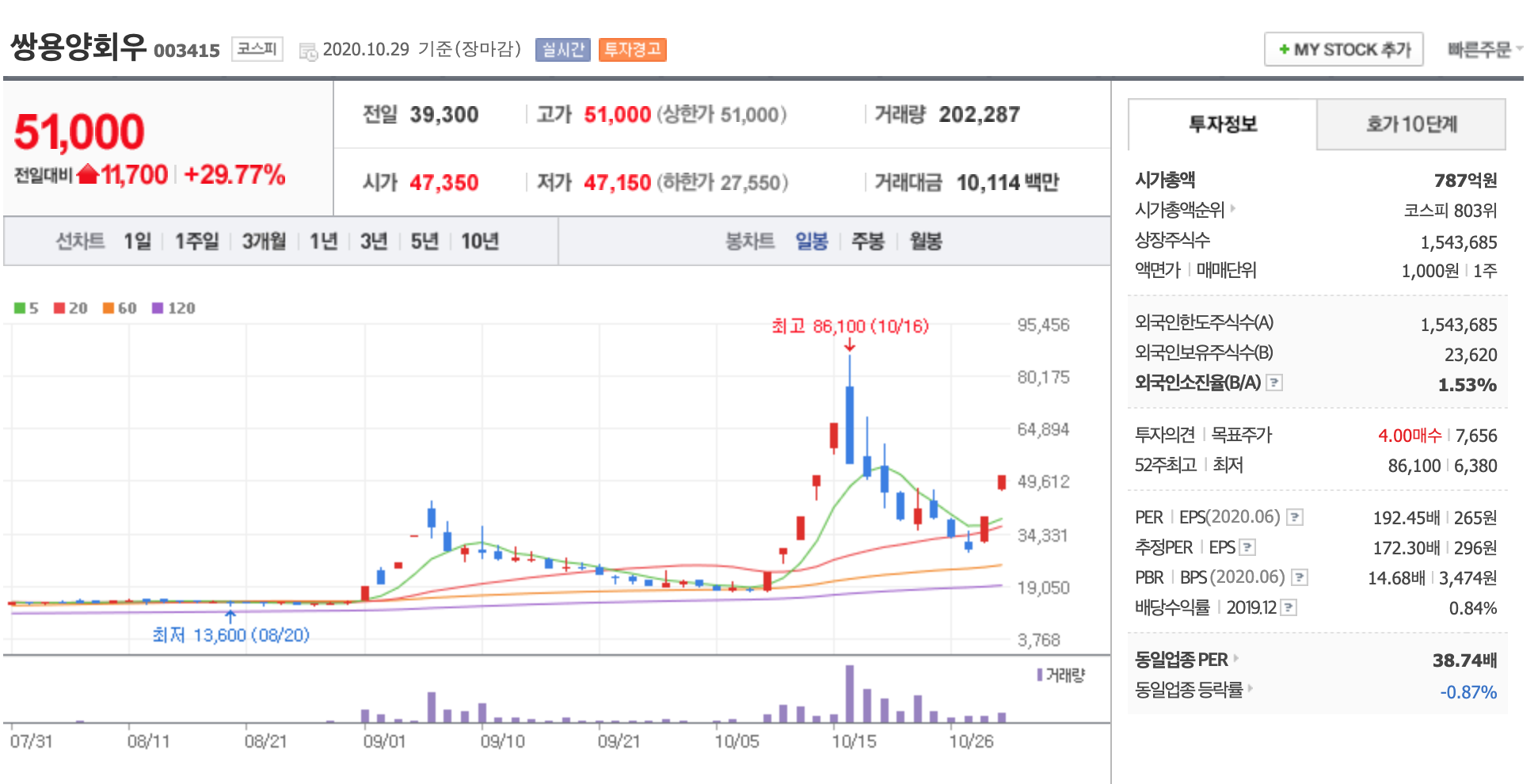Click the purple 120-day moving average legend swatch
Screen dimensions: 1538x784
pos(158,308)
